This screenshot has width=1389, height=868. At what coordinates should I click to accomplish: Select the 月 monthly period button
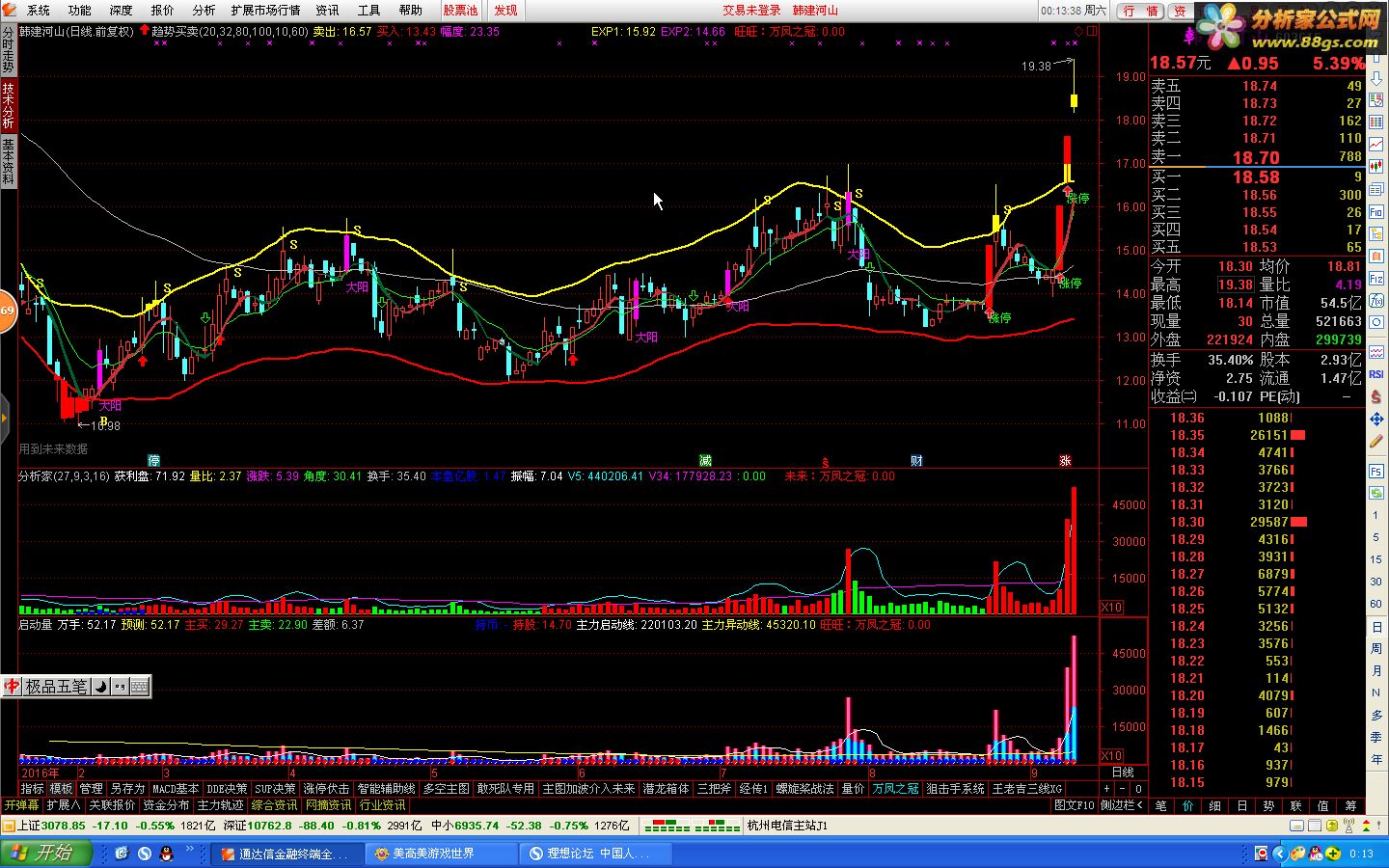(1376, 671)
